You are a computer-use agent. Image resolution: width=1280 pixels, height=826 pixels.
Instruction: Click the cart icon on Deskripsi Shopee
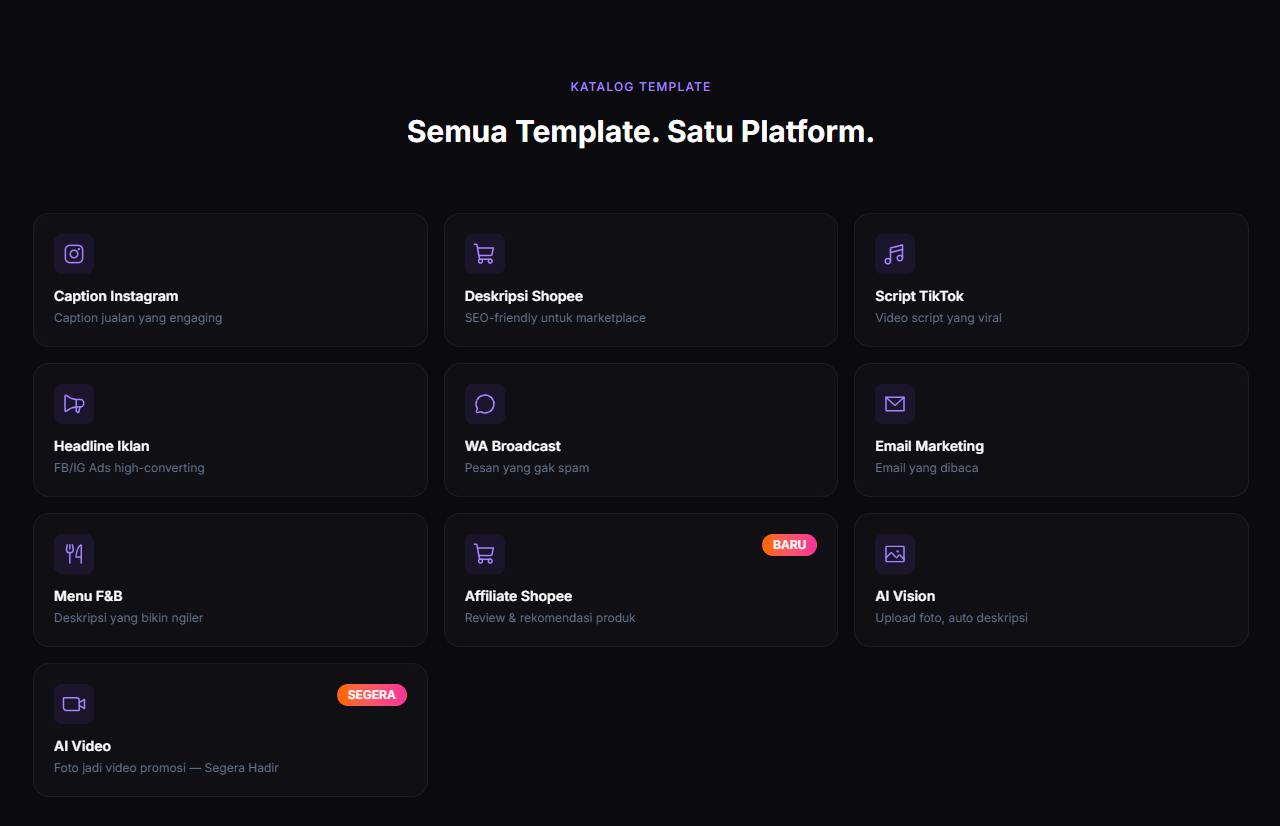(x=485, y=254)
